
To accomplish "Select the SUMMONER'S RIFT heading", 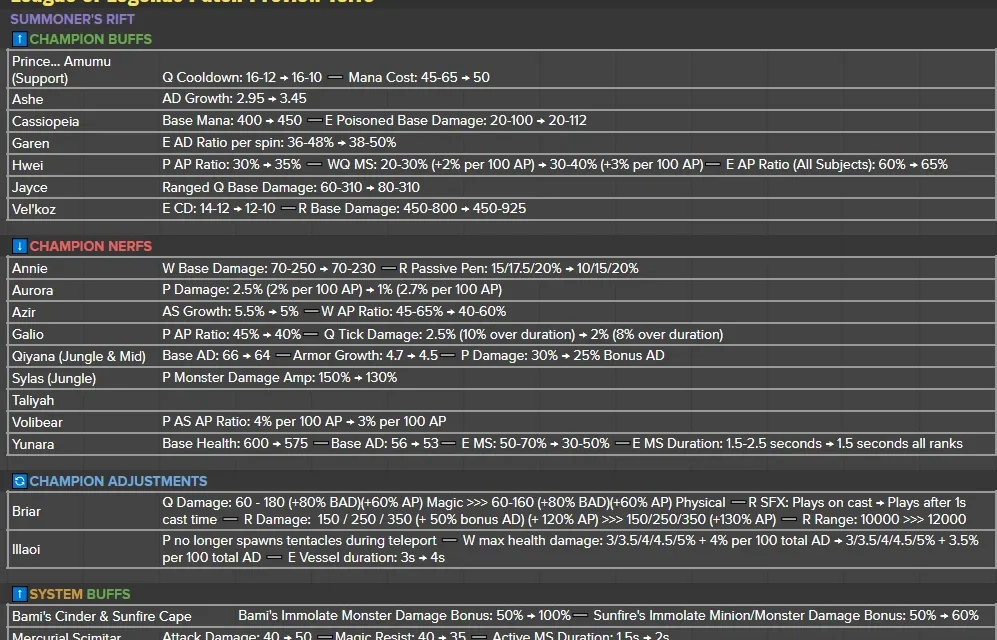I will coord(70,18).
